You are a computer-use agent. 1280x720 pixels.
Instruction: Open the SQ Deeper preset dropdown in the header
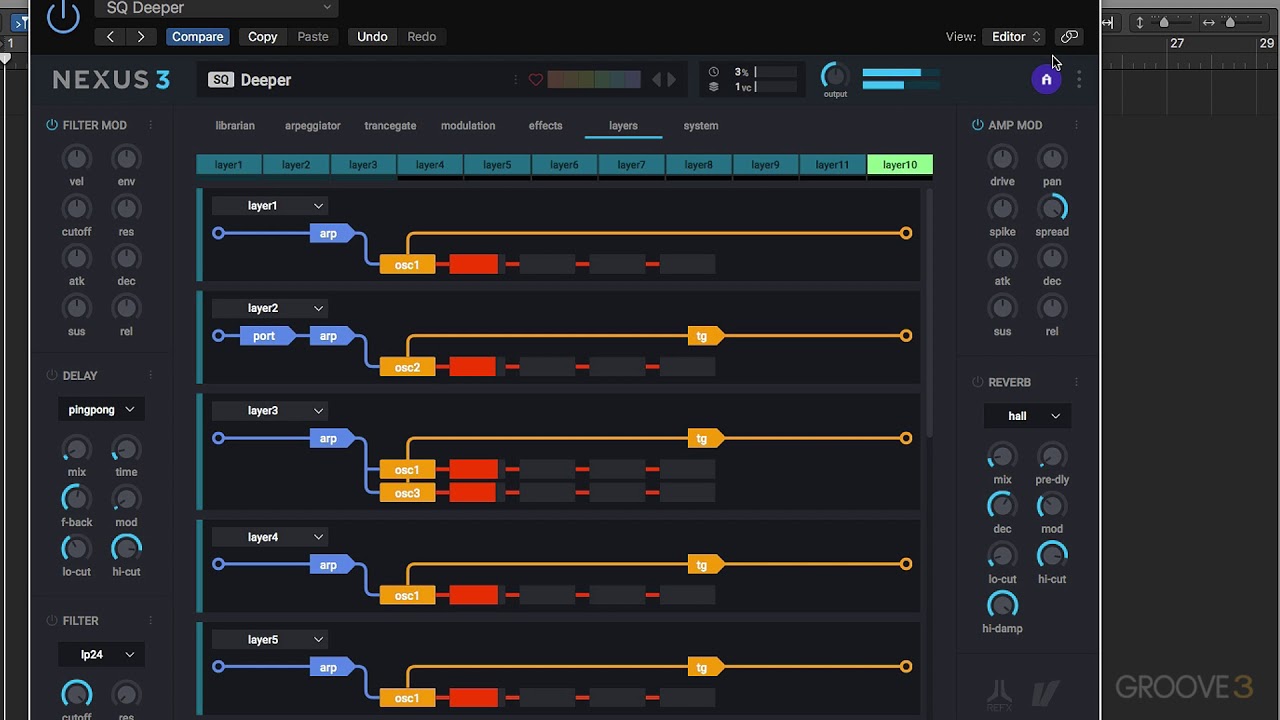coord(217,9)
